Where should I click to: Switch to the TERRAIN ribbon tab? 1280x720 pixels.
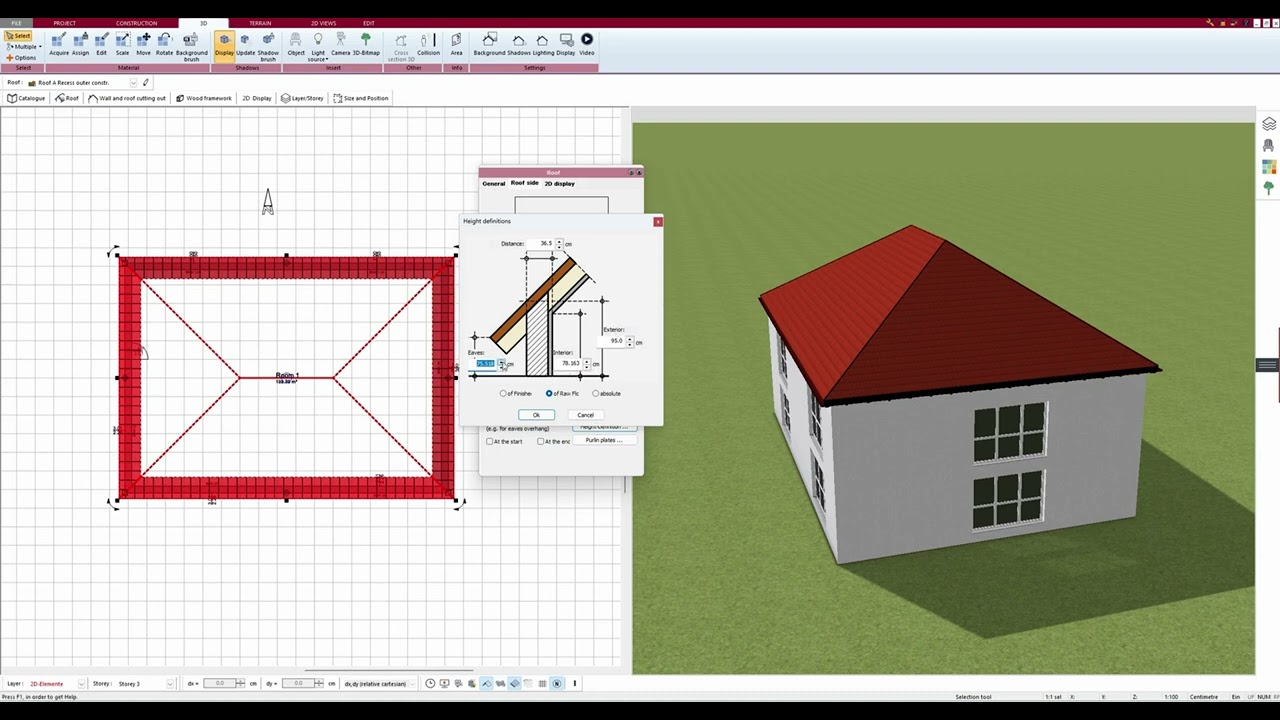pyautogui.click(x=260, y=23)
